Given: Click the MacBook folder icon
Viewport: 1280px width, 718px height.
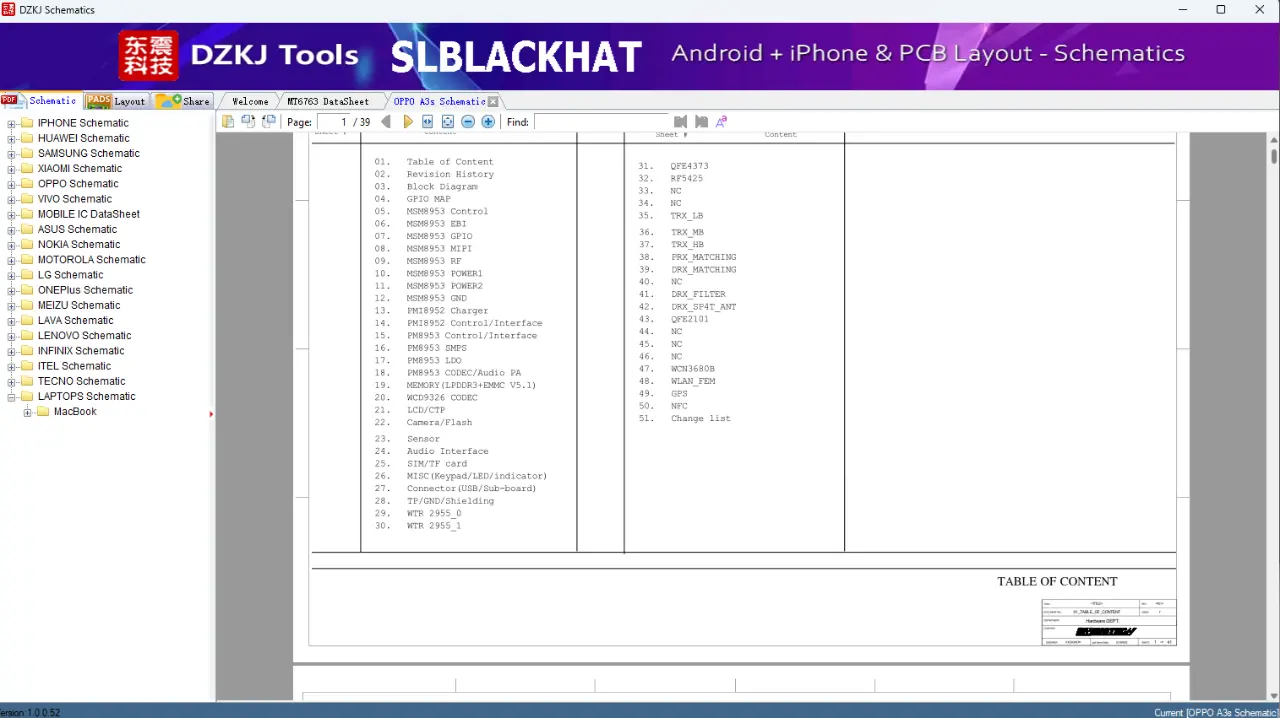Looking at the screenshot, I should point(43,412).
